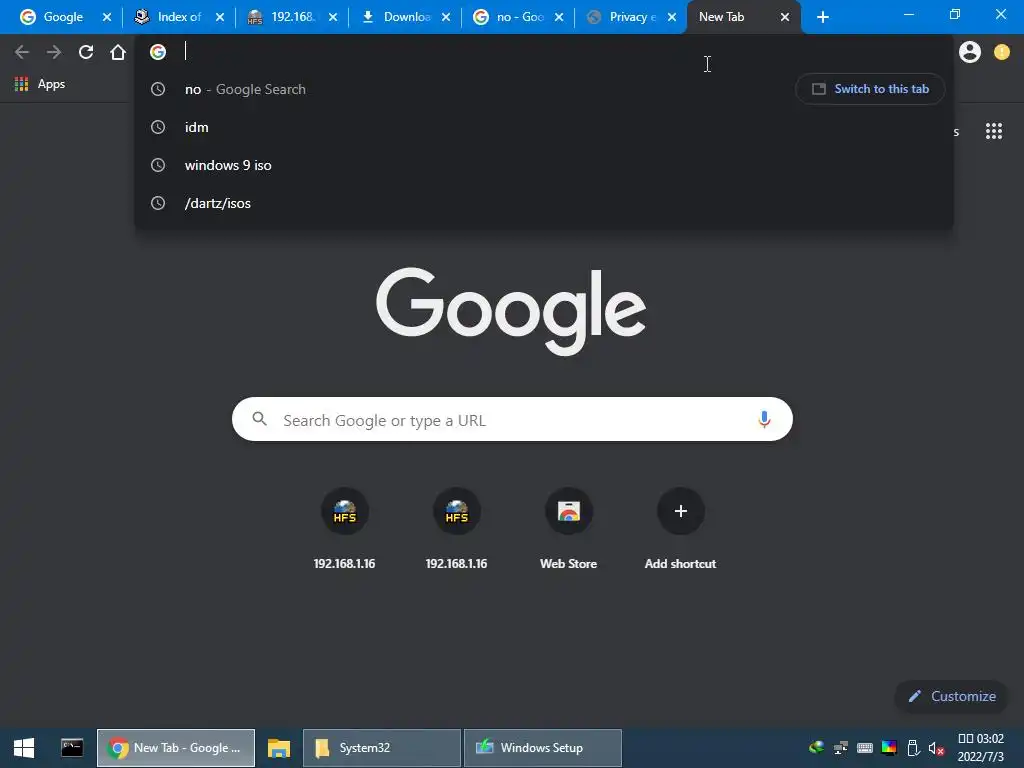Open the touch keyboard tray icon
The image size is (1024, 768).
865,748
